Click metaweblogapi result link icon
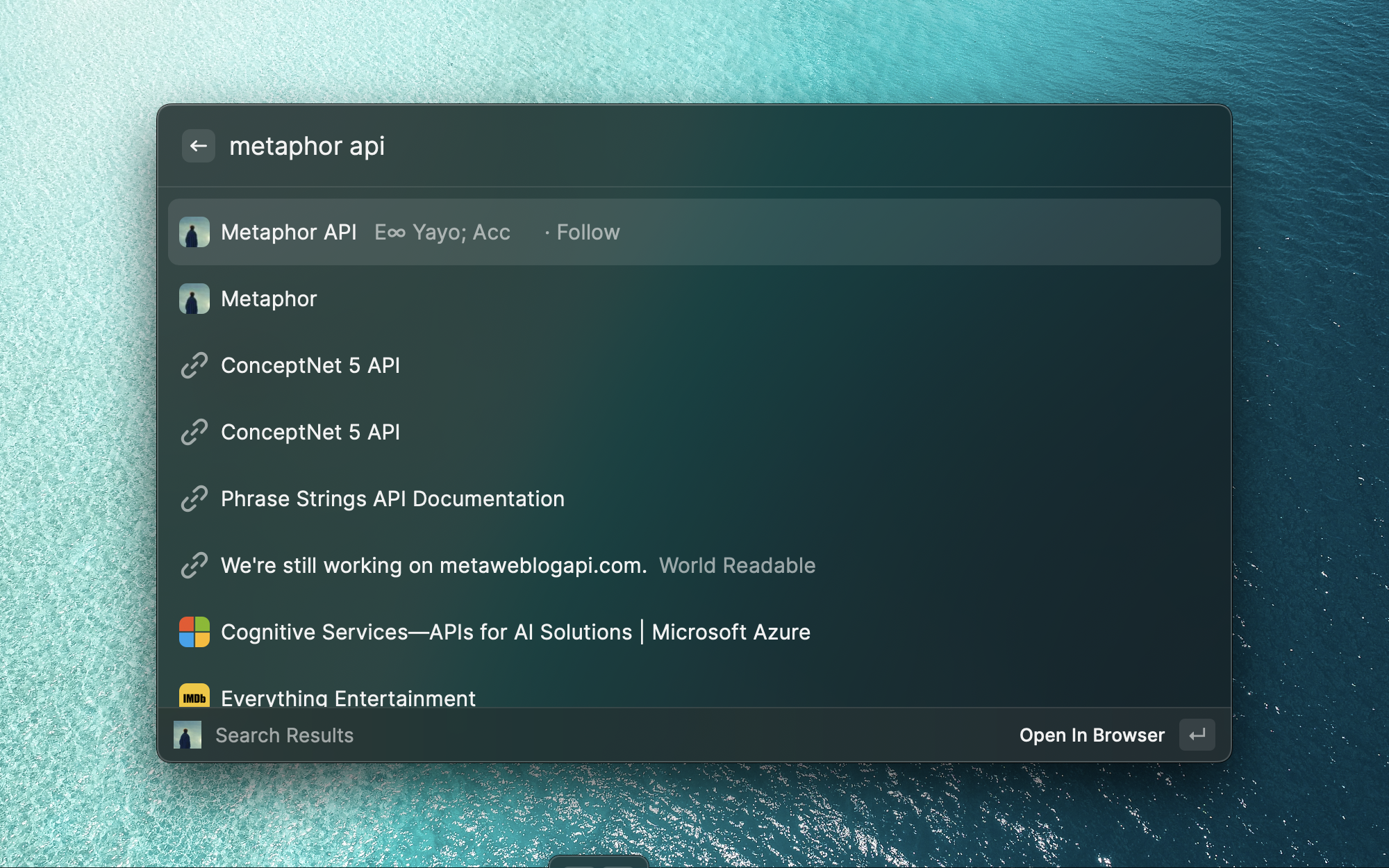Image resolution: width=1389 pixels, height=868 pixels. coord(194,565)
